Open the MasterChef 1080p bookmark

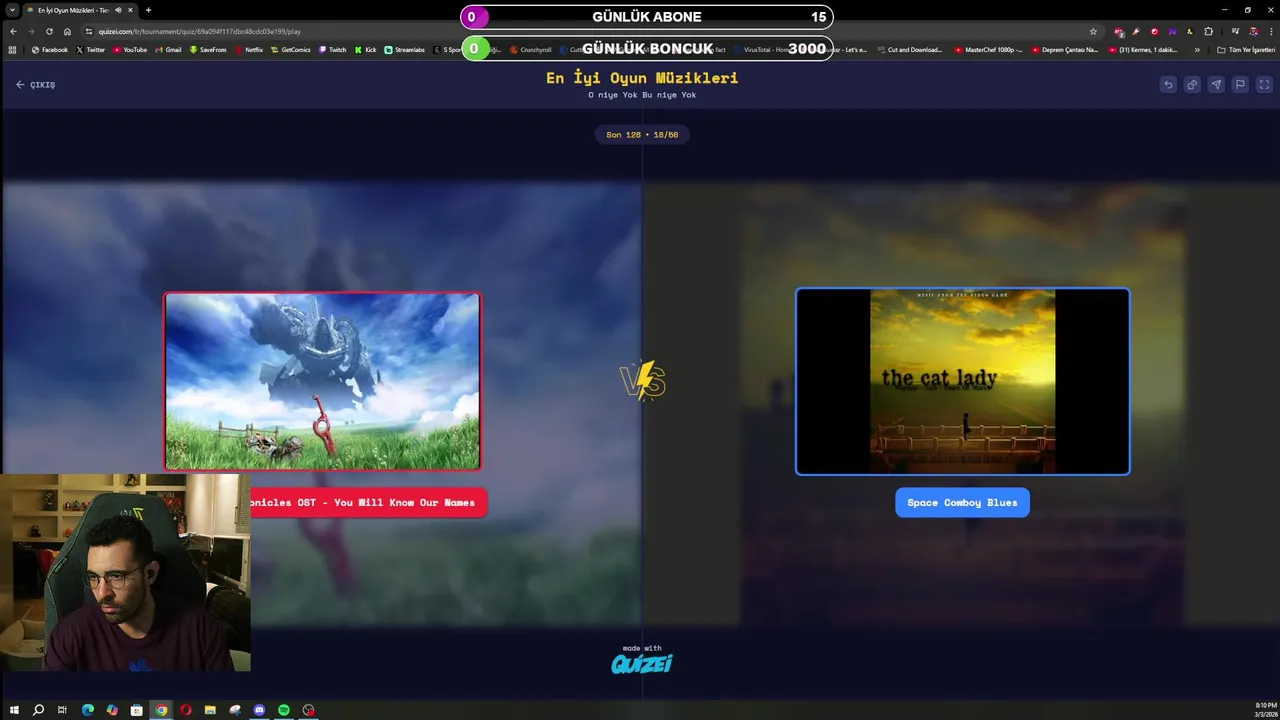tap(988, 49)
